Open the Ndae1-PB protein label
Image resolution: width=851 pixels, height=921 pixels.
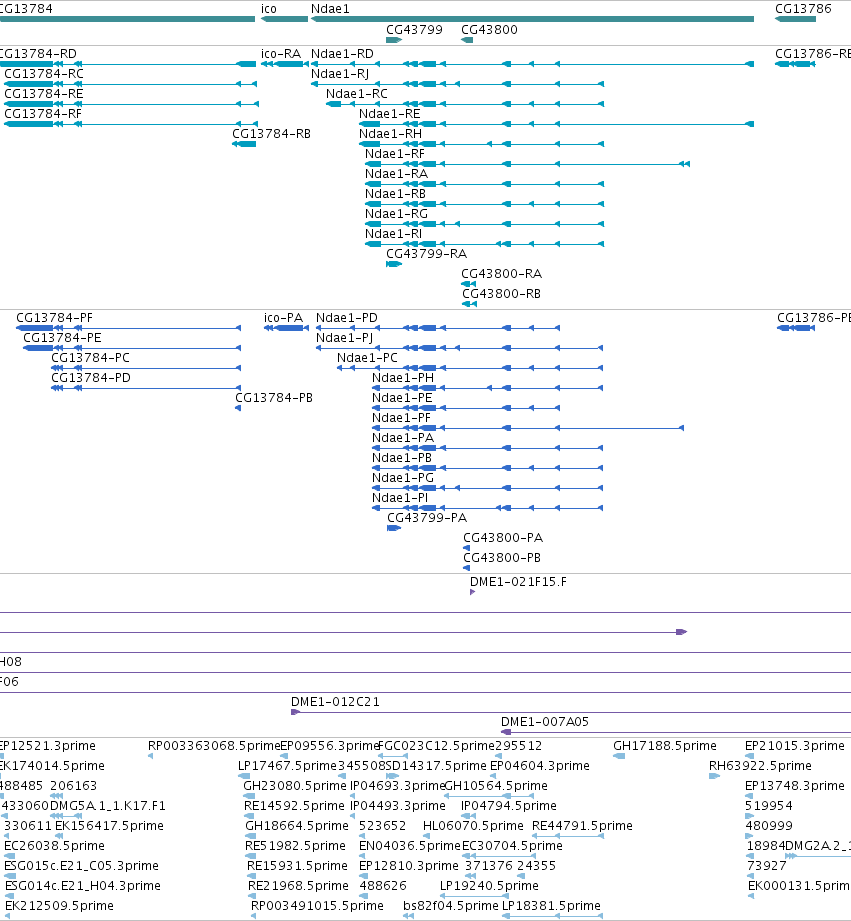[x=402, y=458]
